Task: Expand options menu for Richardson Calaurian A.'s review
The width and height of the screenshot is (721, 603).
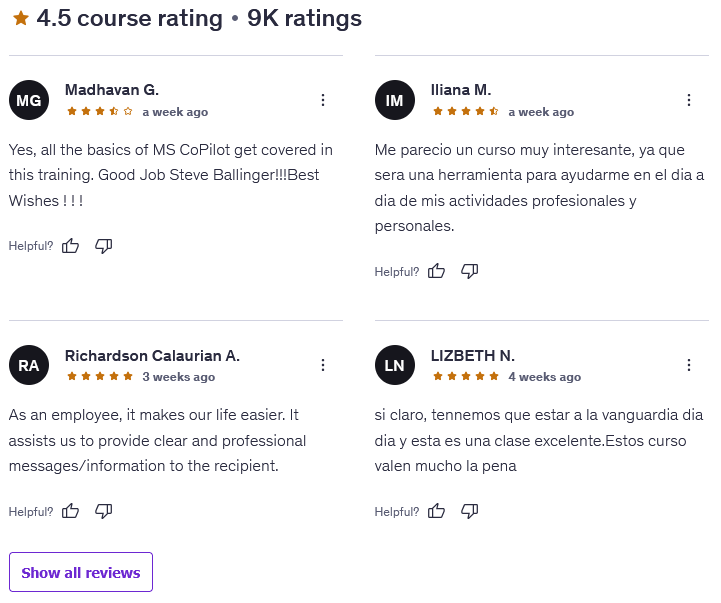Action: pyautogui.click(x=323, y=365)
